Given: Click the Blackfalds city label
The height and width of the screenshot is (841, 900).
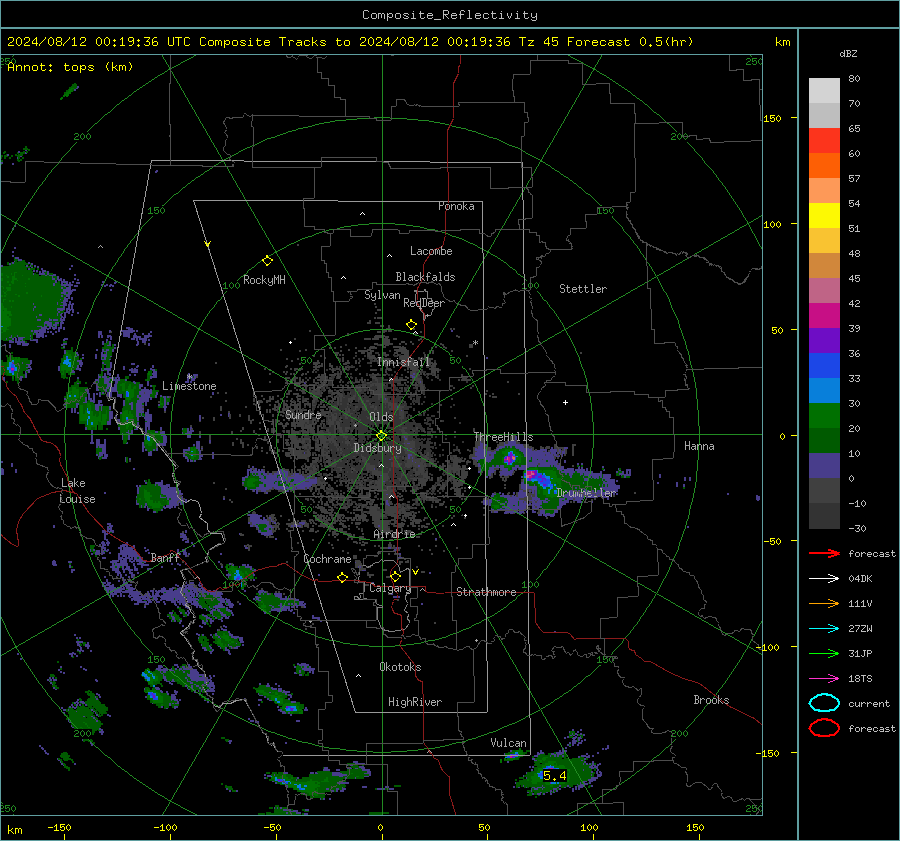Looking at the screenshot, I should coord(425,277).
